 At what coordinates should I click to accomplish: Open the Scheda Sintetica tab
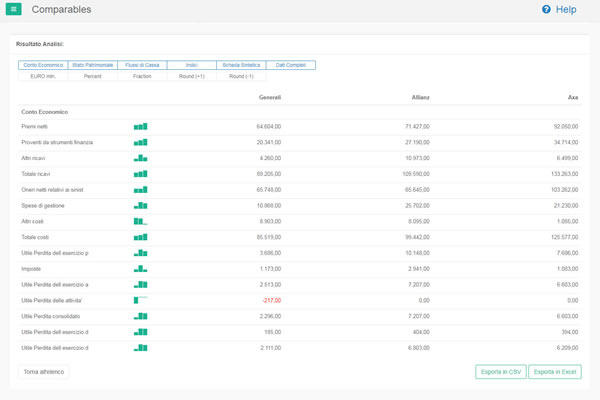(x=241, y=65)
